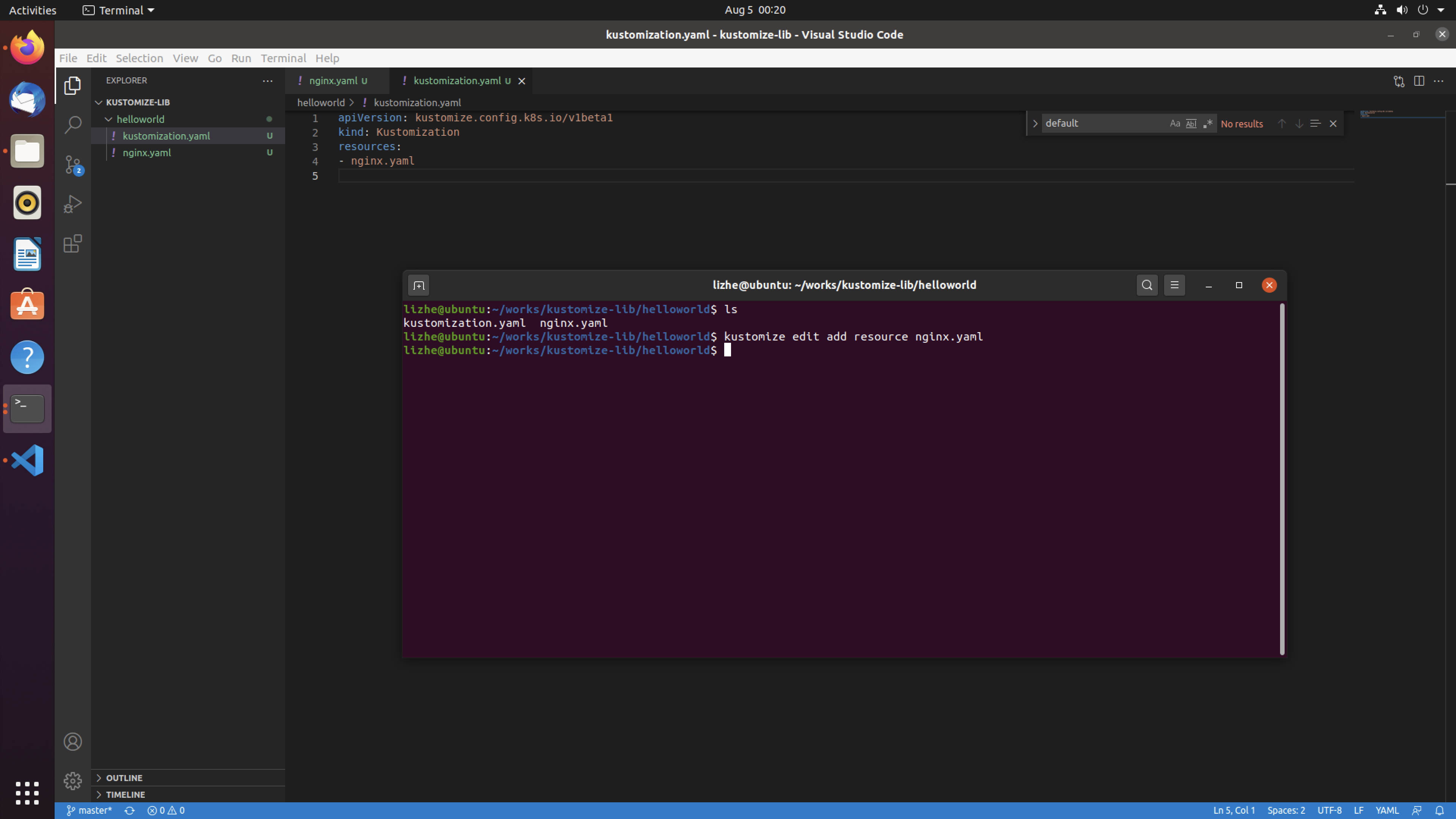Click the terminal window vertical scrollbar
Image resolution: width=1456 pixels, height=819 pixels.
[1282, 479]
